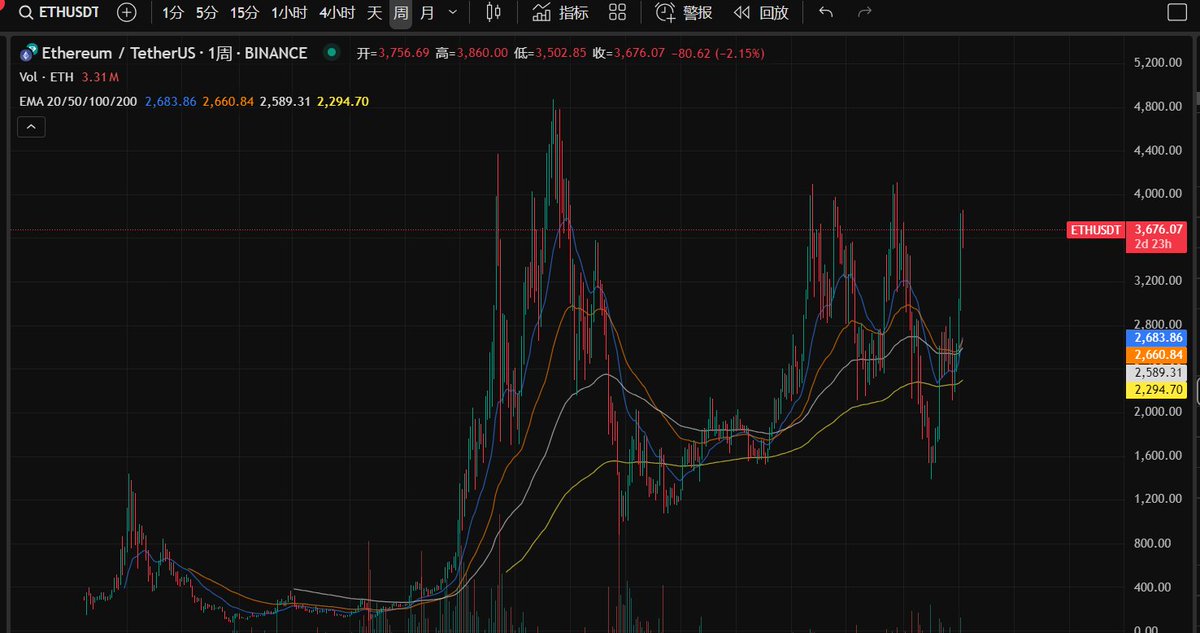Click the ETHUSDT price label on axis
This screenshot has width=1200, height=633.
pyautogui.click(x=1098, y=230)
